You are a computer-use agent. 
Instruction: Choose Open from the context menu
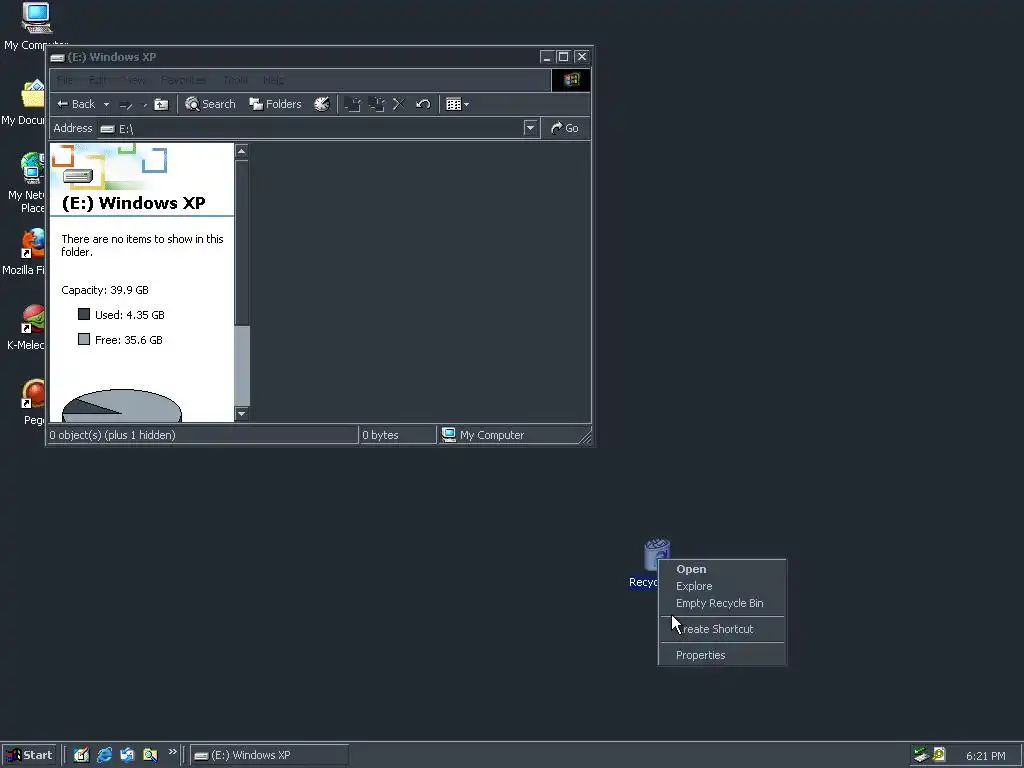pyautogui.click(x=722, y=569)
